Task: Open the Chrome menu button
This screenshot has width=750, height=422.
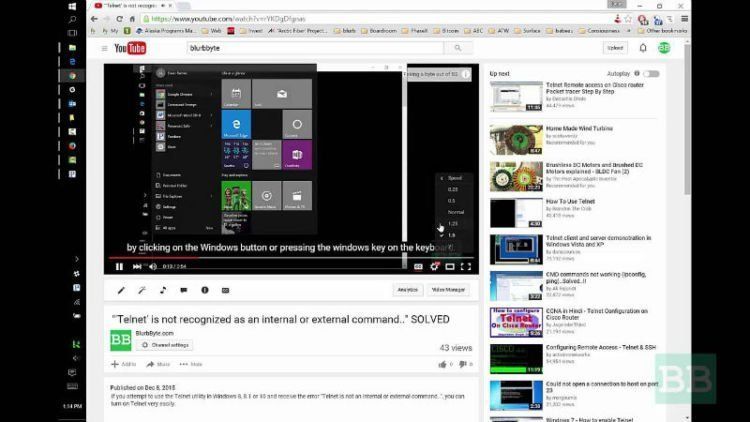Action: click(684, 19)
